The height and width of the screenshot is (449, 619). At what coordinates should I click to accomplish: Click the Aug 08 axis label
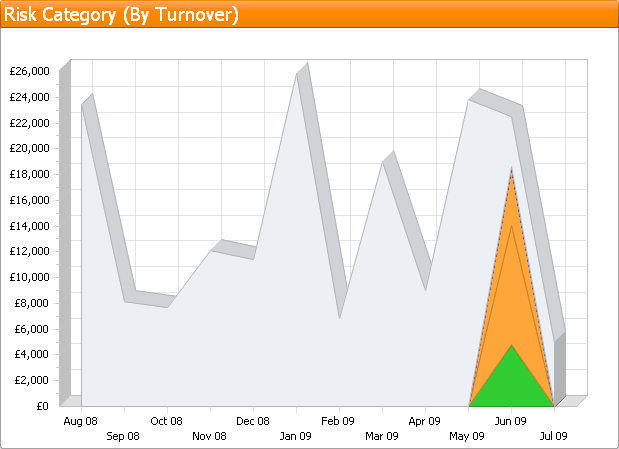point(80,422)
